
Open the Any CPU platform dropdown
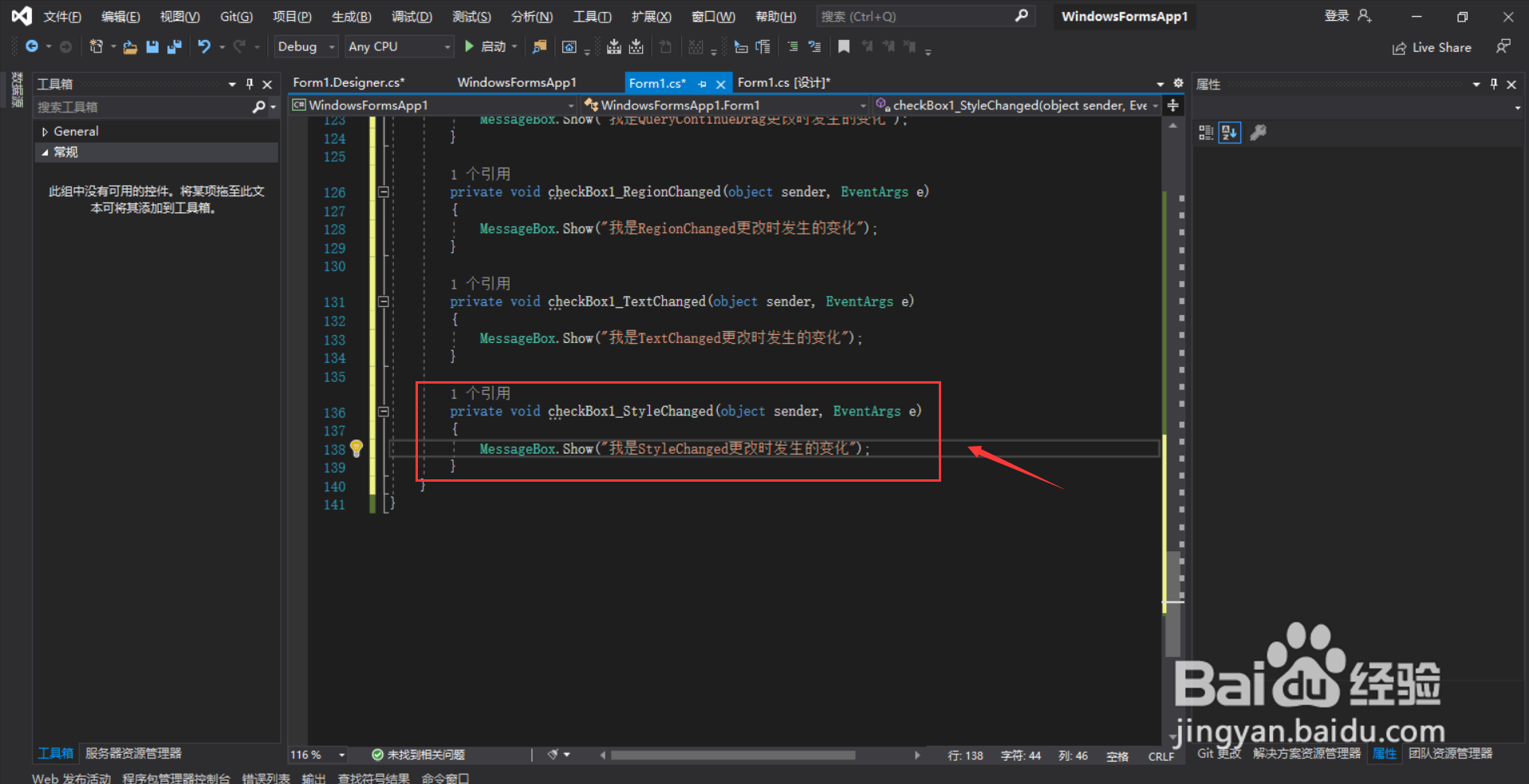coord(400,47)
